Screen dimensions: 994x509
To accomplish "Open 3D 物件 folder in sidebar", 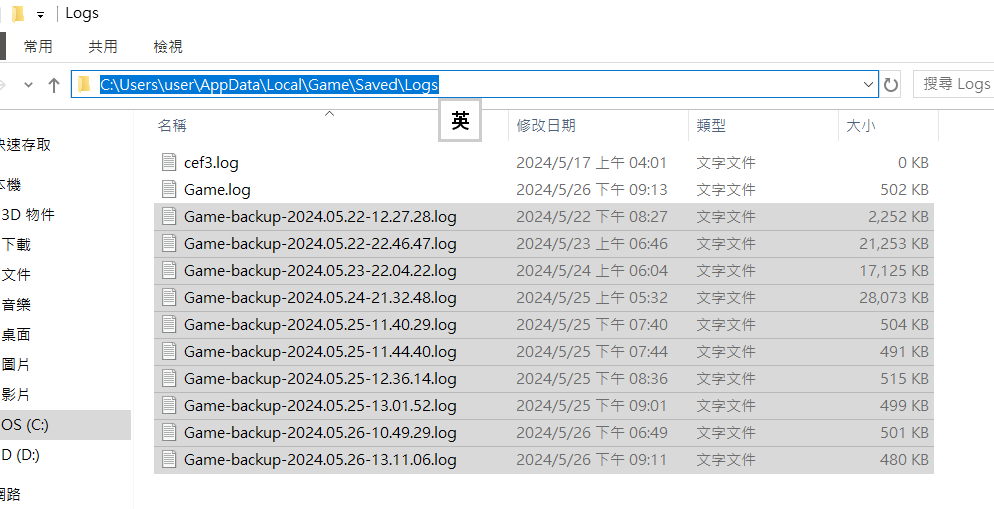I will pos(28,215).
